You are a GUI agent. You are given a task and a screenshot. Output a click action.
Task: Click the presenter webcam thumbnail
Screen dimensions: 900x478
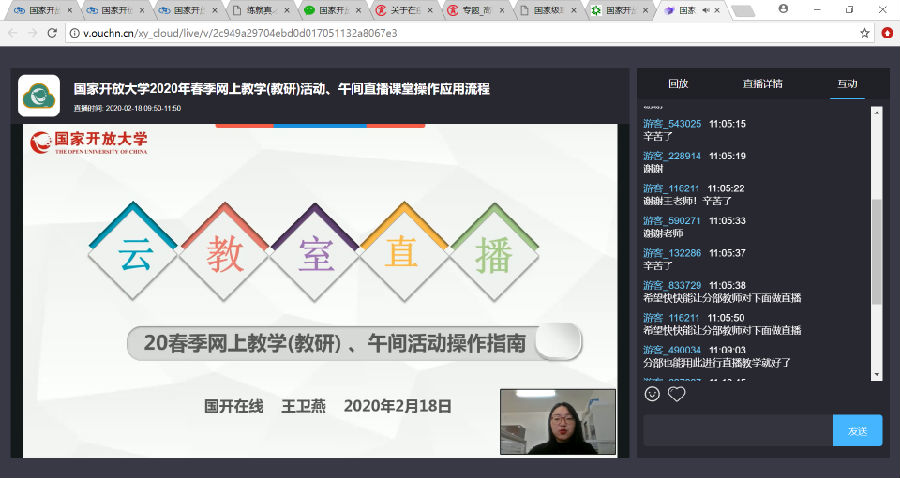[x=557, y=422]
